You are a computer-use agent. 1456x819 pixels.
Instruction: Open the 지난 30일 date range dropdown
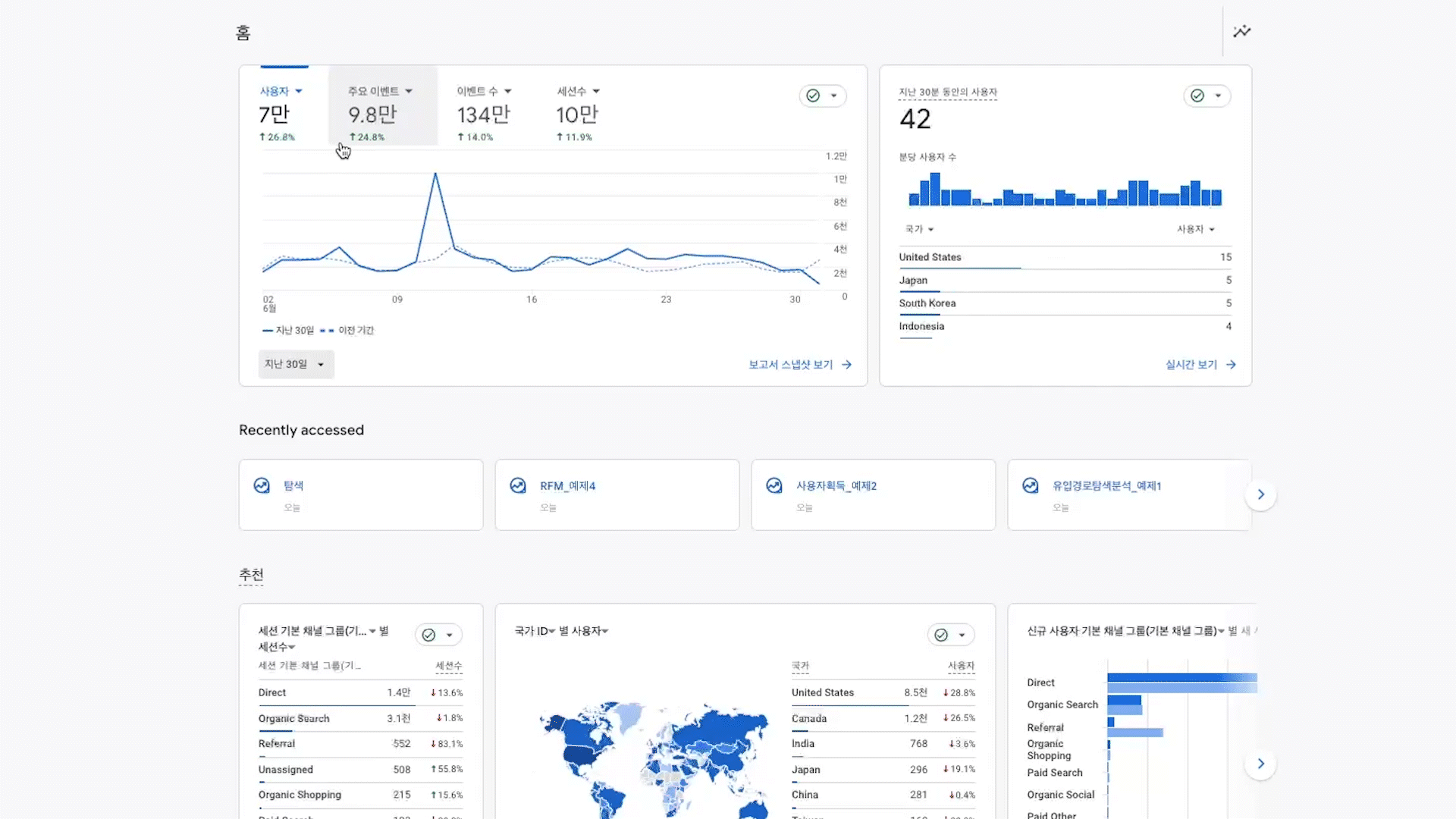pyautogui.click(x=296, y=365)
